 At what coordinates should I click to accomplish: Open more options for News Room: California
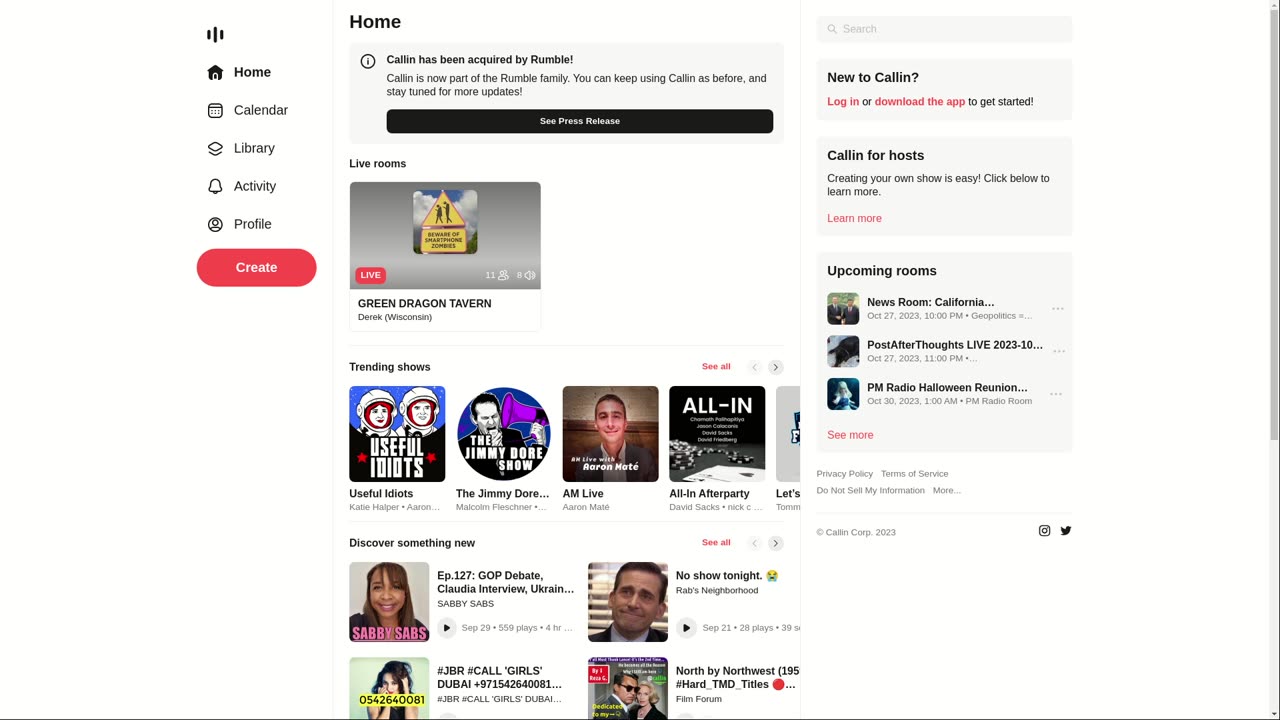1057,309
